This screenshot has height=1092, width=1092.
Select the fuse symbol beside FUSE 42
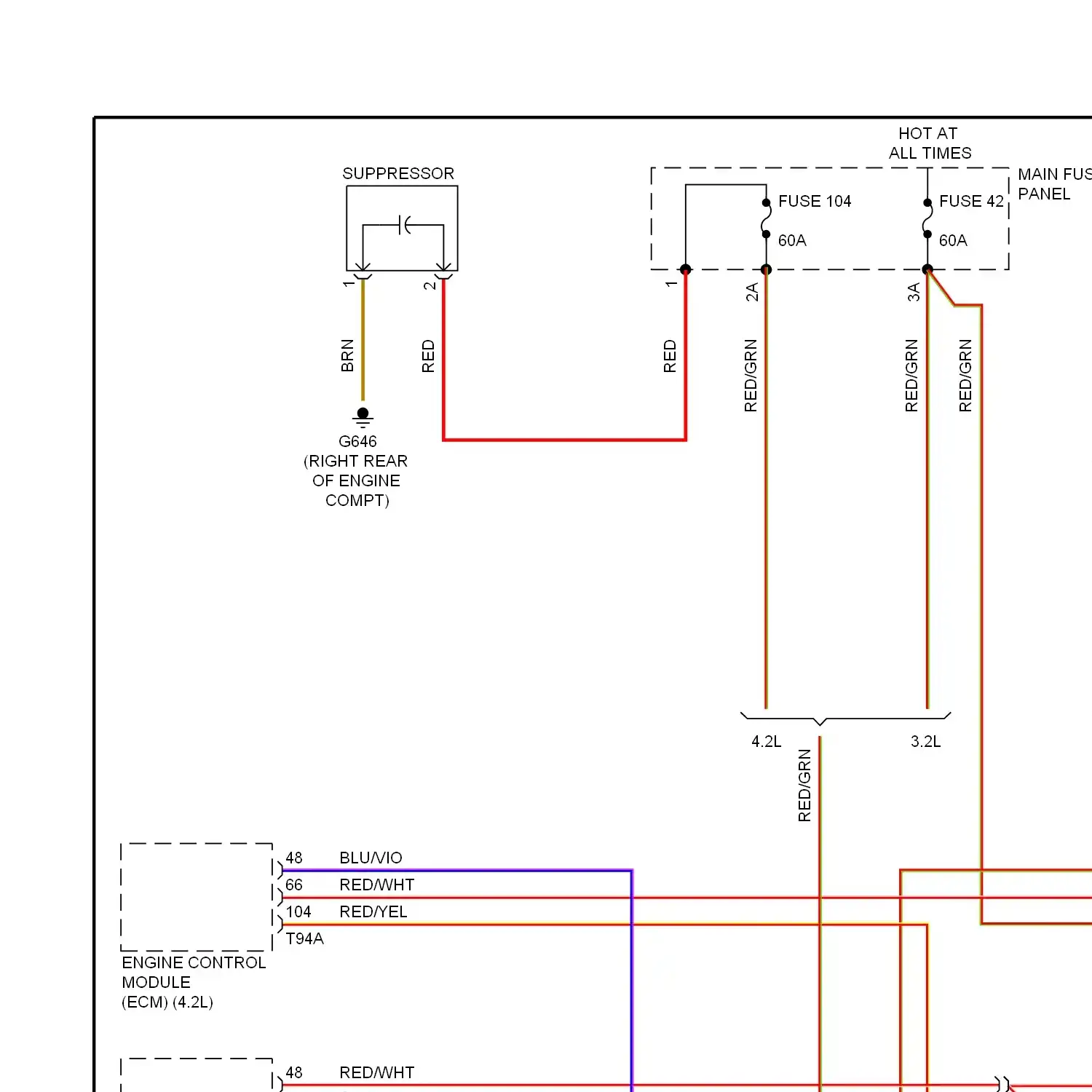[927, 218]
